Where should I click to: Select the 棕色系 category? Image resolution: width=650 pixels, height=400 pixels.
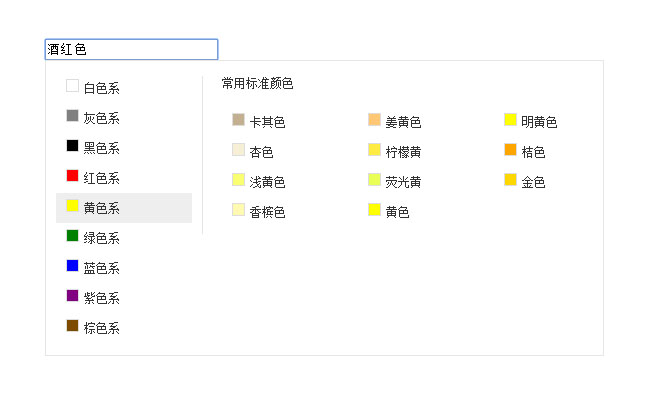[93, 328]
